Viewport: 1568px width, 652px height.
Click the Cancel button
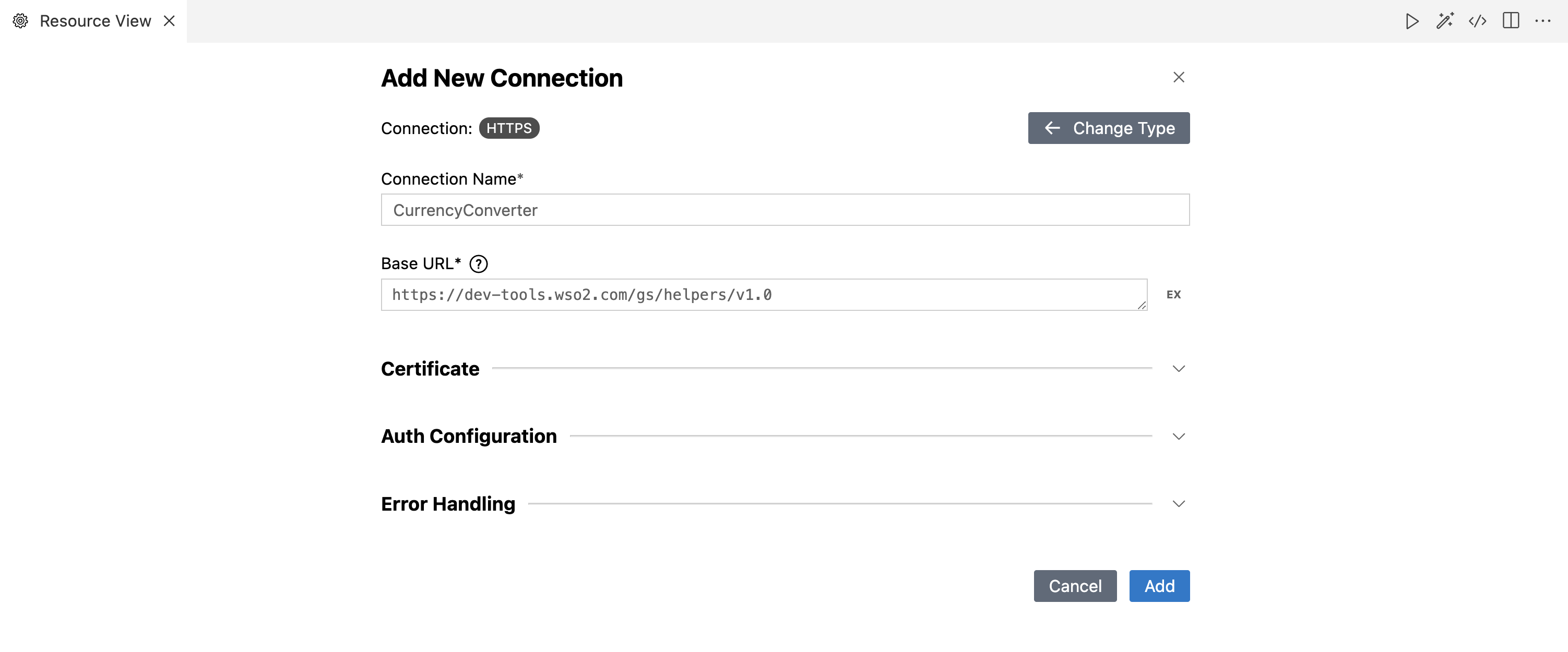pyautogui.click(x=1075, y=586)
